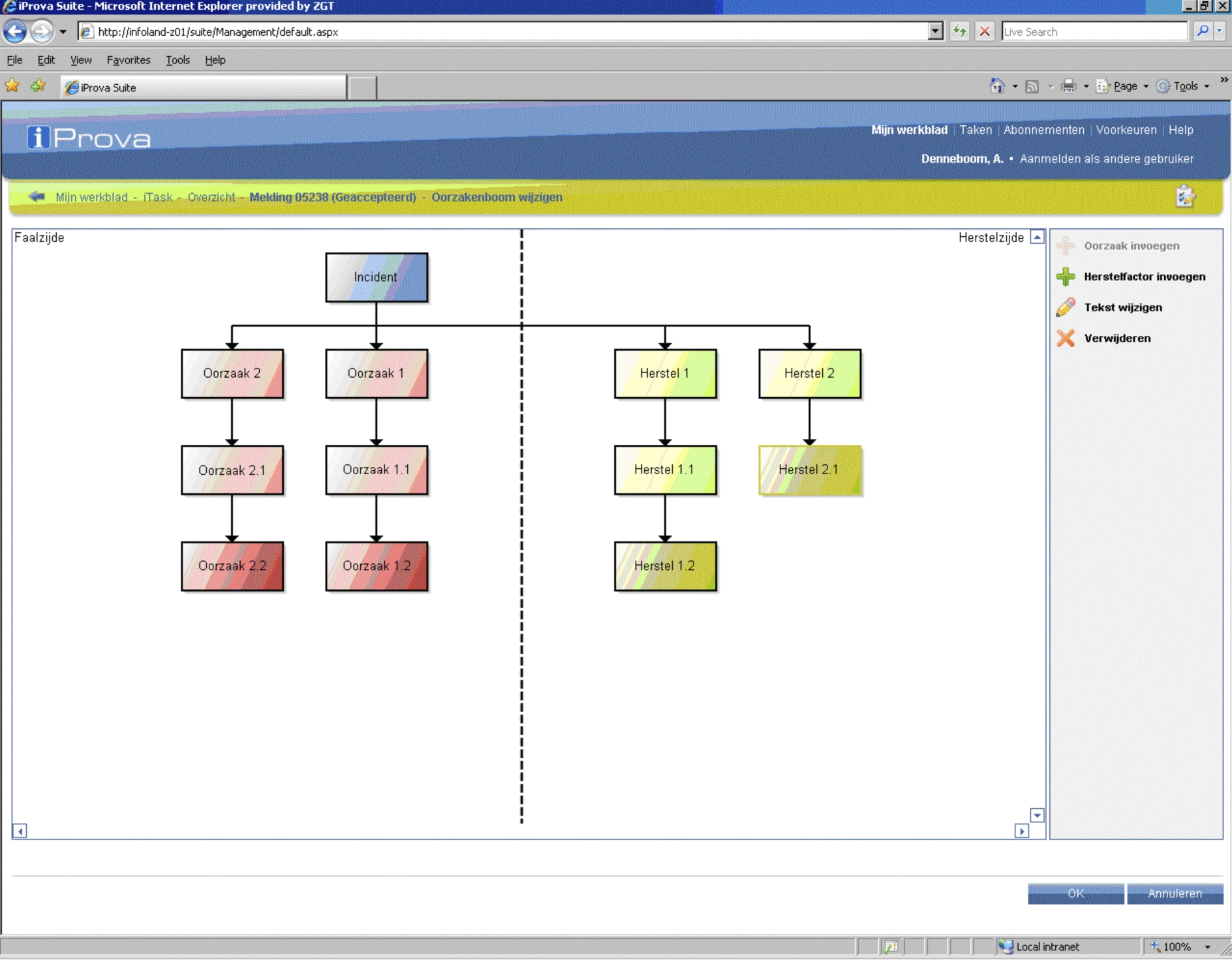Click the Print icon in IE toolbar
The width and height of the screenshot is (1232, 962).
click(1068, 86)
